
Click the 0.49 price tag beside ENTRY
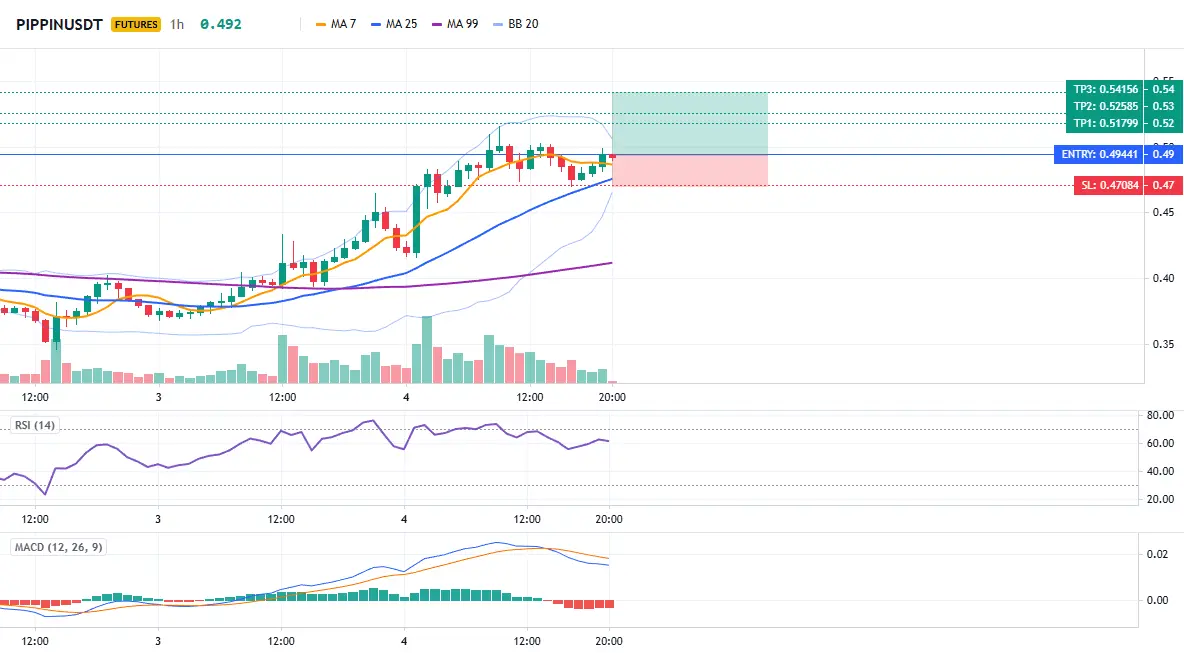pos(1163,154)
